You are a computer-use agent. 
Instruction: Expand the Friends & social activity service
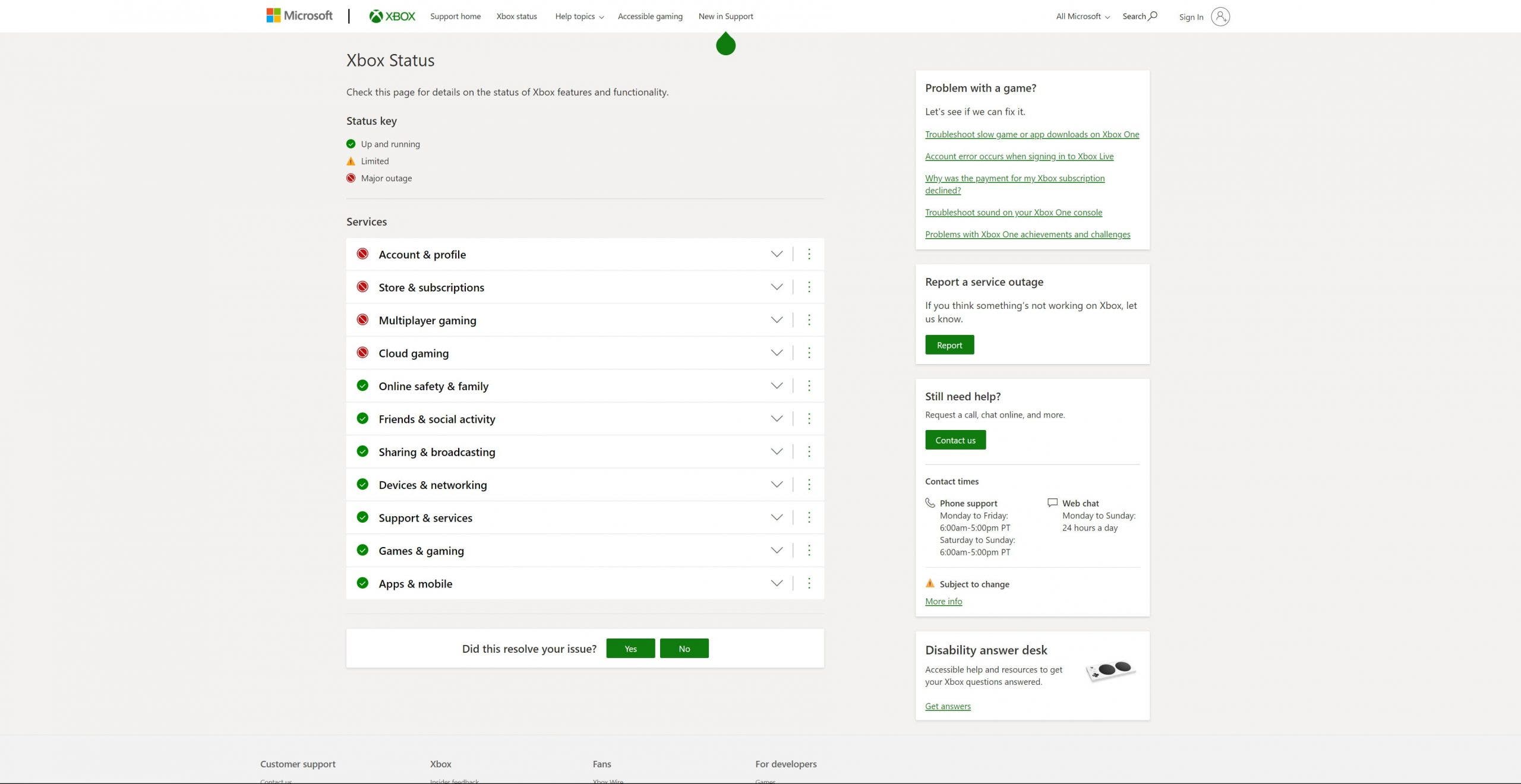(777, 419)
